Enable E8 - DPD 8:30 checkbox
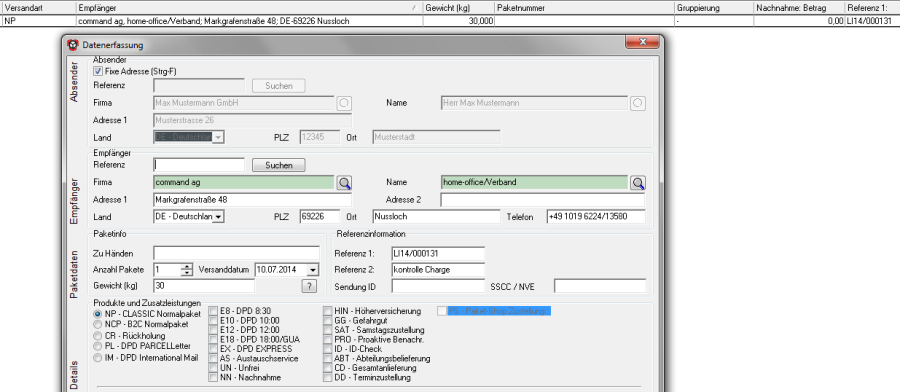The width and height of the screenshot is (900, 392). tap(213, 311)
